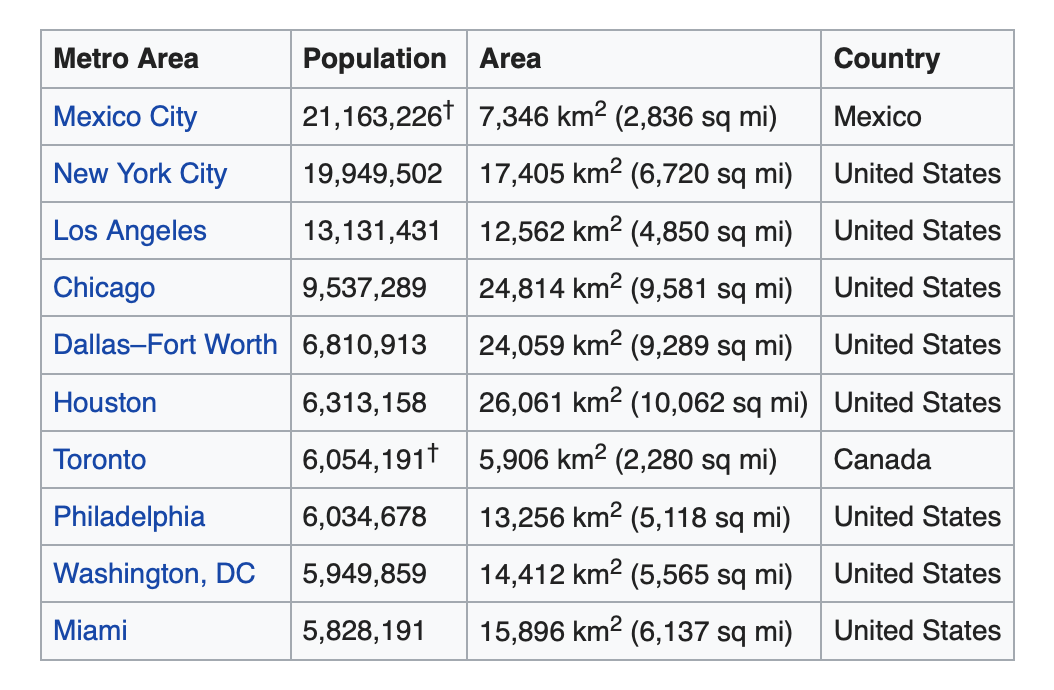Click United States in the New York City row
Image resolution: width=1054 pixels, height=690 pixels.
pyautogui.click(x=918, y=174)
